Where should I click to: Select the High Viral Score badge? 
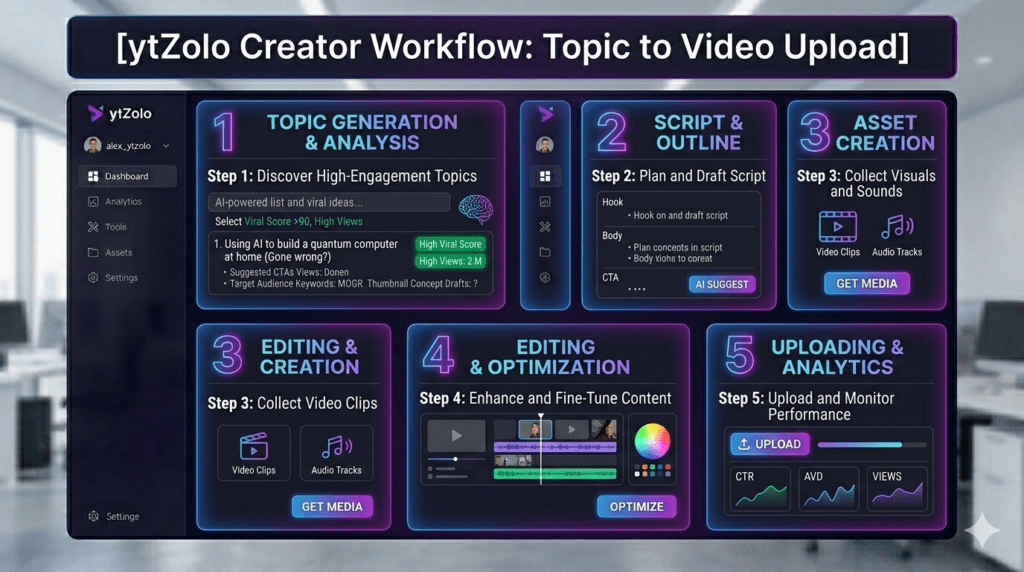click(450, 244)
